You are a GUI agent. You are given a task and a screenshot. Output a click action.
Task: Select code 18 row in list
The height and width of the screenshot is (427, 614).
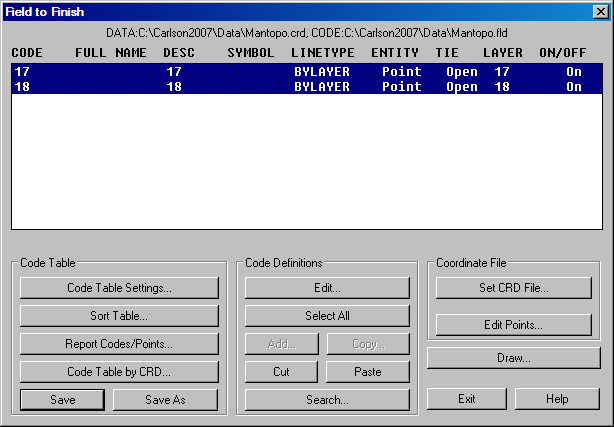point(300,87)
